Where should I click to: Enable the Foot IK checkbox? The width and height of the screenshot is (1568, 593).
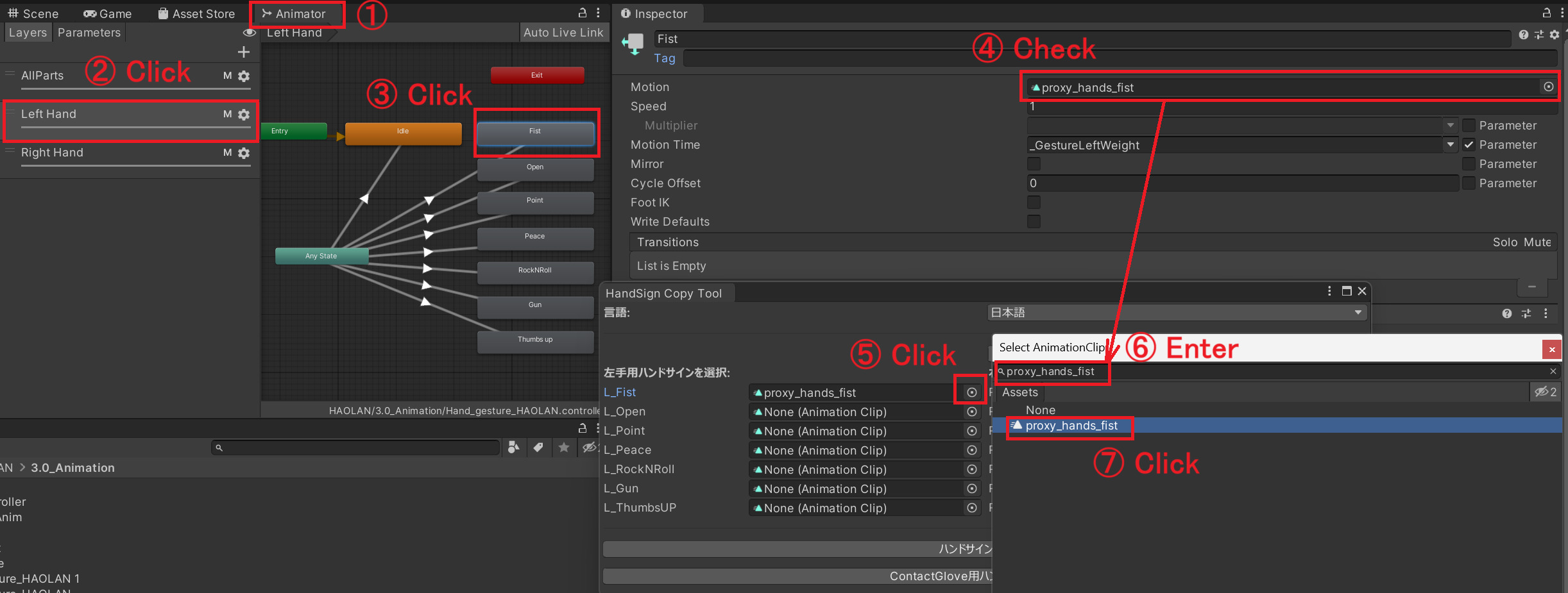[1034, 202]
